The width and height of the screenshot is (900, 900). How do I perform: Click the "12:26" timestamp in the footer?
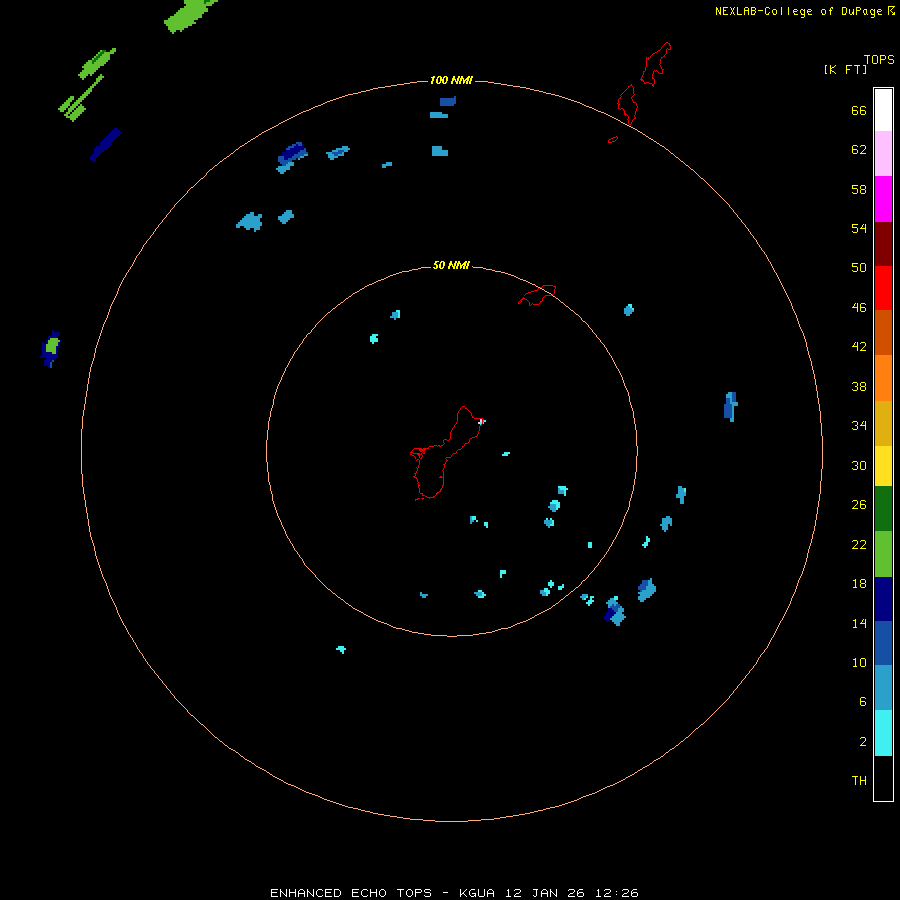pos(617,893)
